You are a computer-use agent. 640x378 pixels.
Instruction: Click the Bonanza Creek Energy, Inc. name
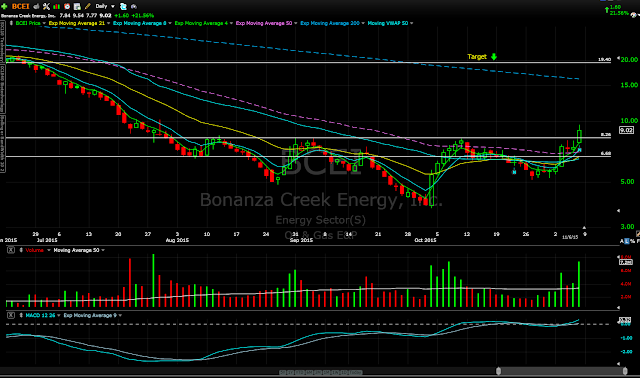tap(28, 16)
